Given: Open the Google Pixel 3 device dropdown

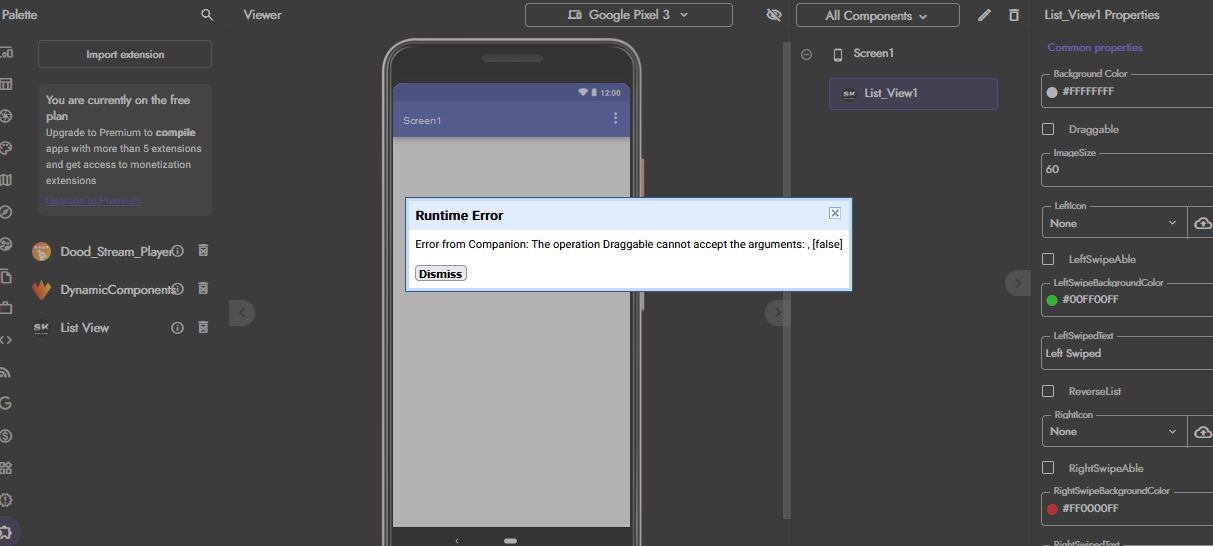Looking at the screenshot, I should 628,15.
